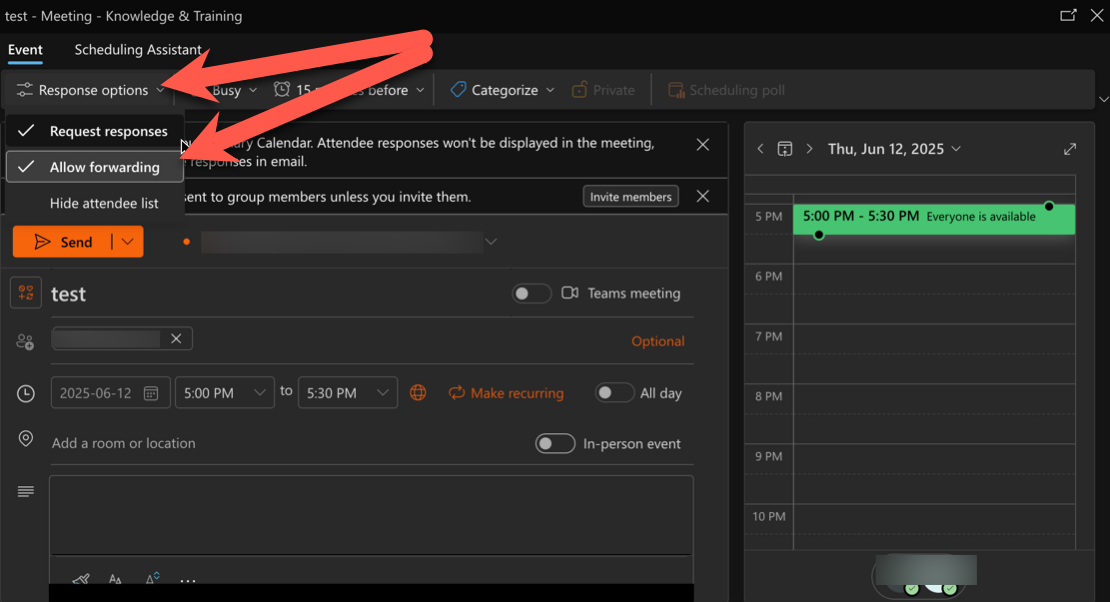The height and width of the screenshot is (602, 1110).
Task: Expand the ribbon with the chevron at the toolbar's right end
Action: [1103, 99]
